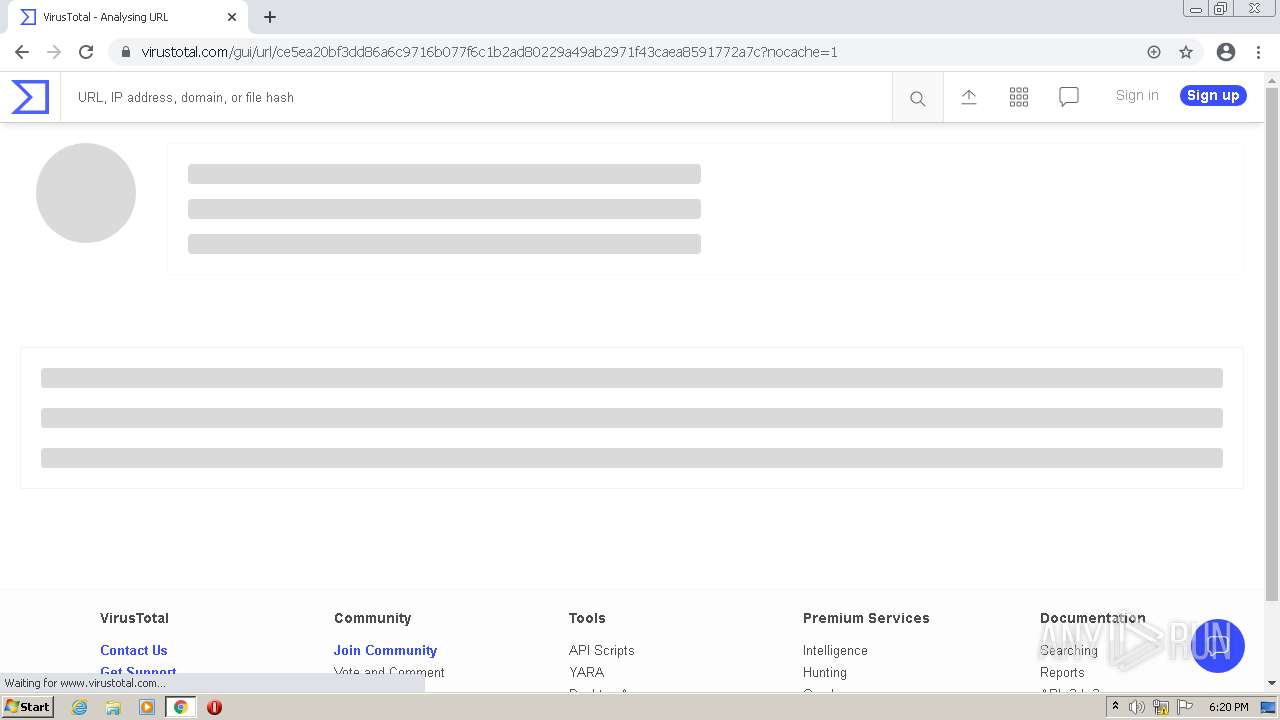Open Searching documentation link
Screen dimensions: 1280x720
pyautogui.click(x=1069, y=650)
